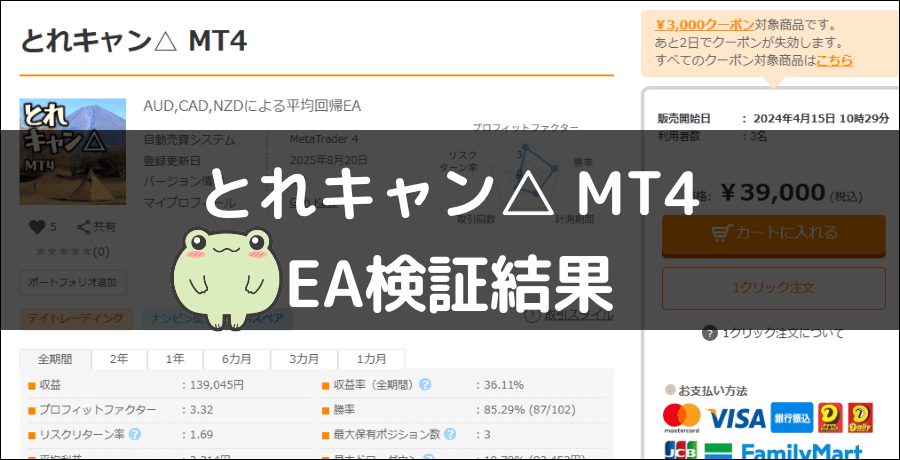This screenshot has height=460, width=900.
Task: Click the デイトレーディング tag
Action: (76, 318)
